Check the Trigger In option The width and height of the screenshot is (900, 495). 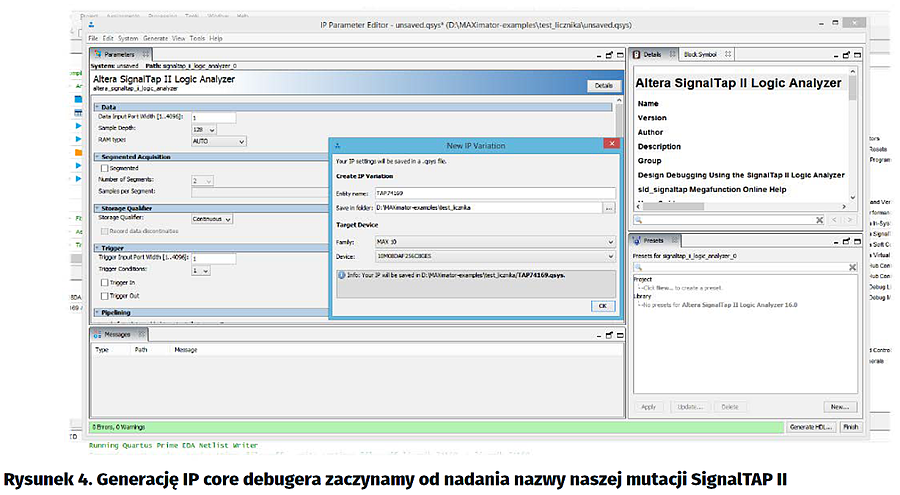(x=105, y=283)
